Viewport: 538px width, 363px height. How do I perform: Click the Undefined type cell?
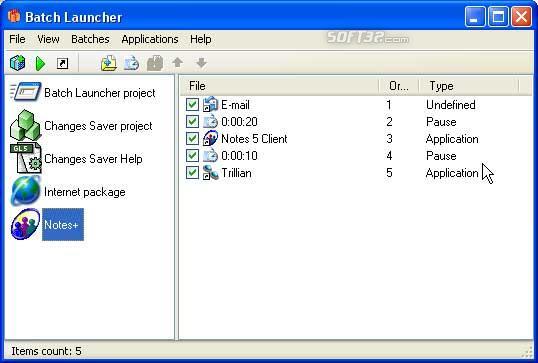coord(451,105)
